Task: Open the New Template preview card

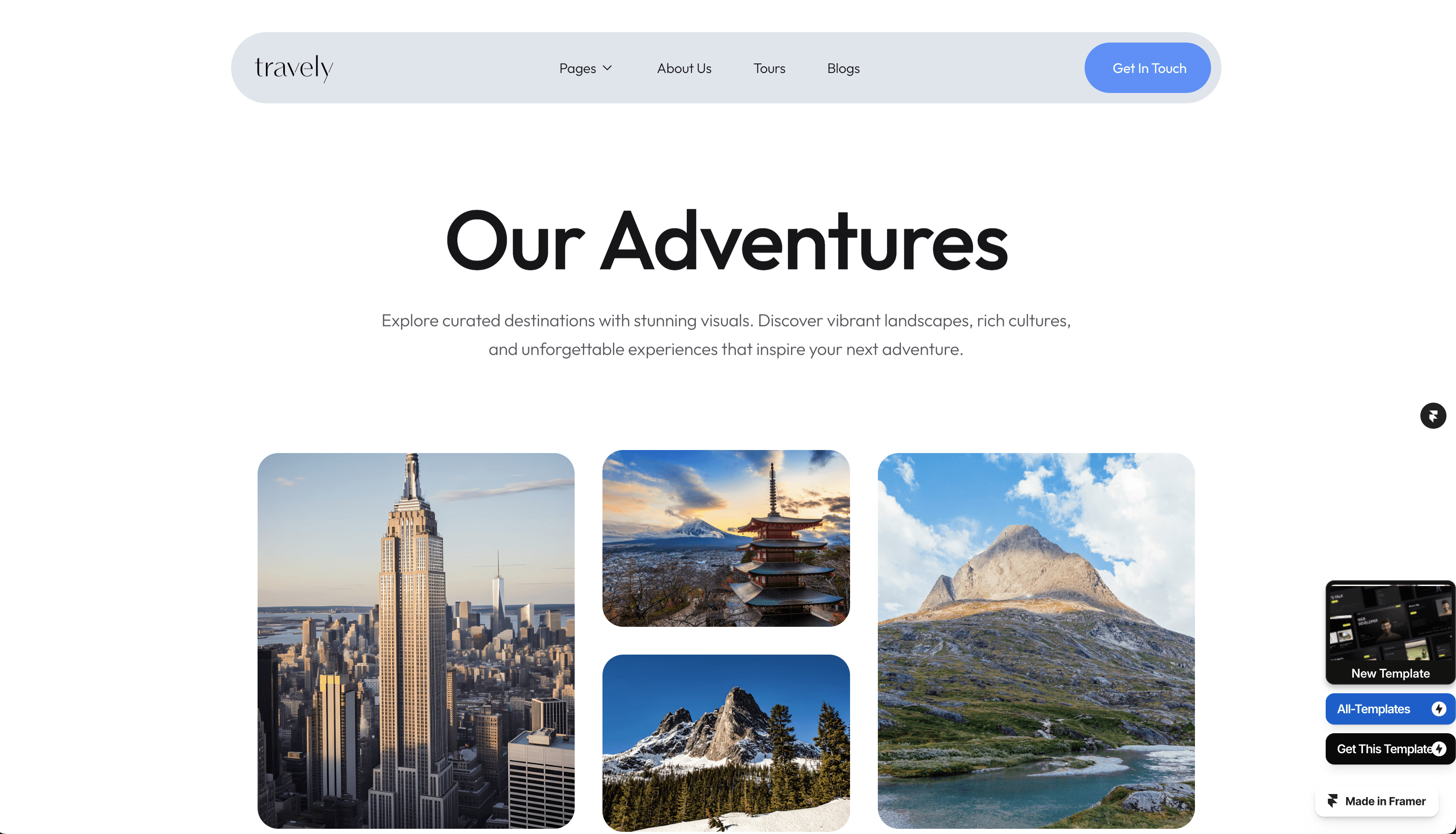Action: (x=1390, y=632)
